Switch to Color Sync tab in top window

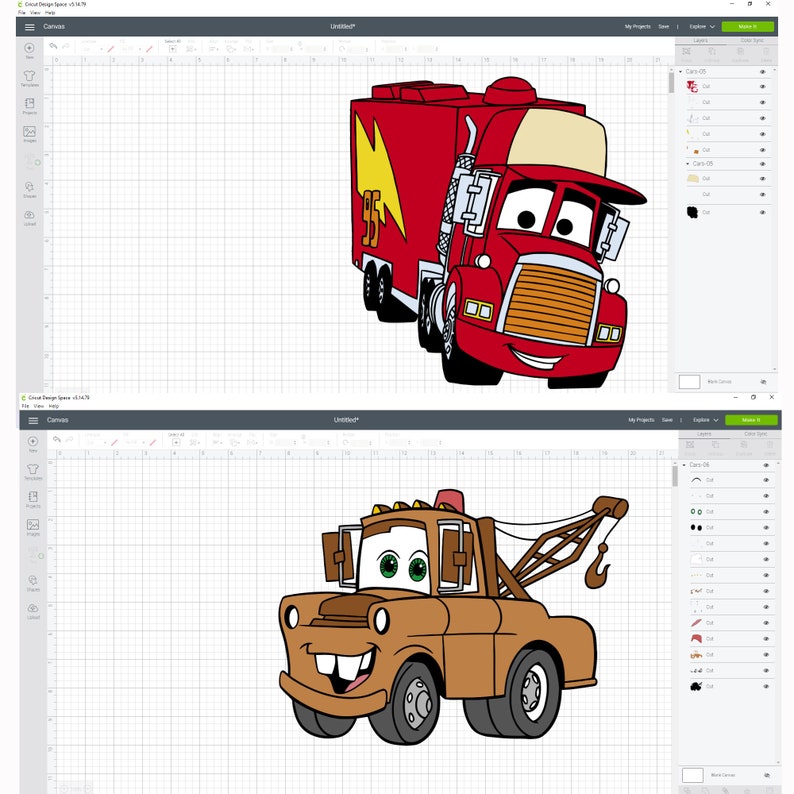[752, 41]
